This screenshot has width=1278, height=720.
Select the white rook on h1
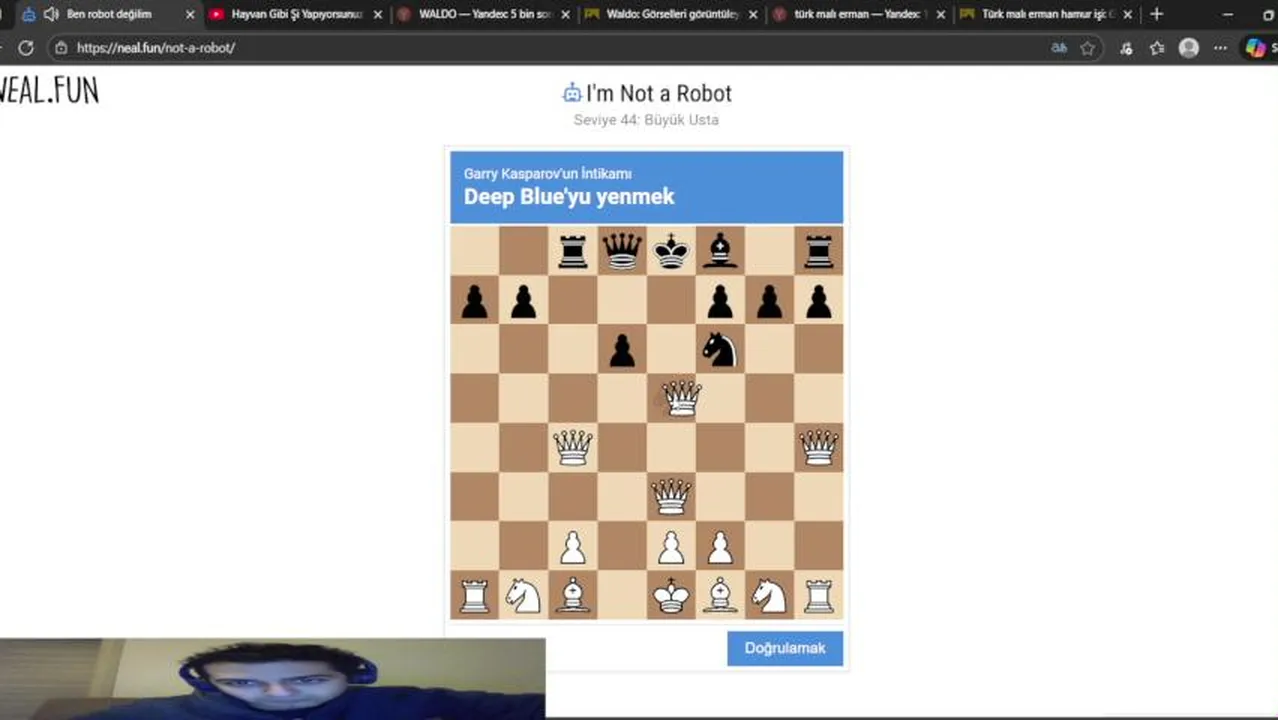pyautogui.click(x=818, y=595)
